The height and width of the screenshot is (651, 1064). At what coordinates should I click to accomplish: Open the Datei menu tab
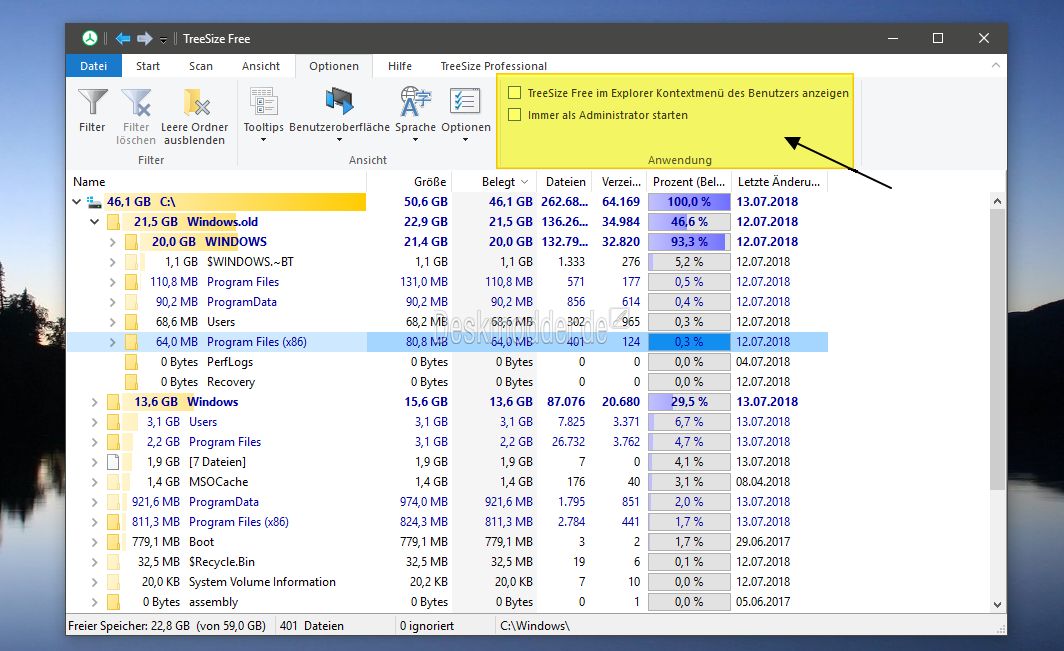[x=94, y=66]
